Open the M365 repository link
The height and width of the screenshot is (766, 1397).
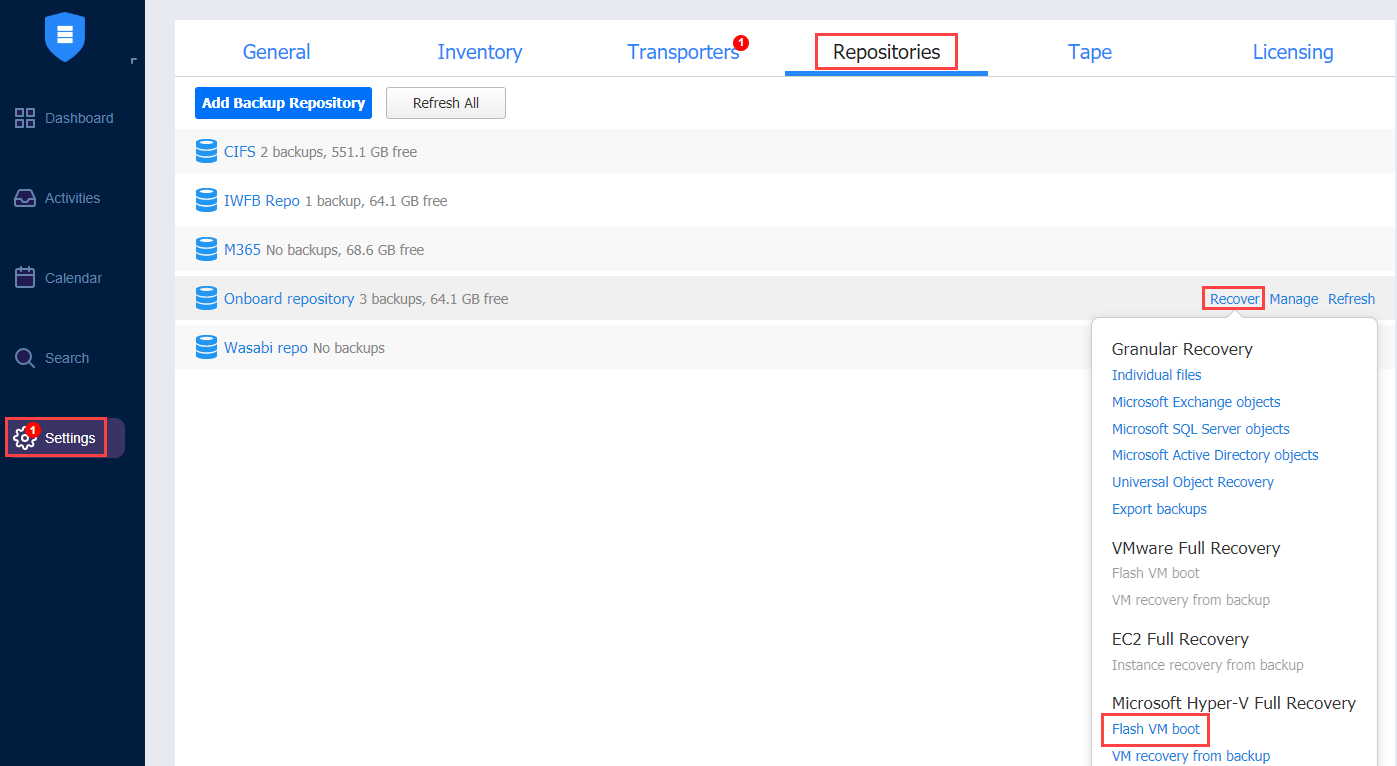(x=242, y=250)
